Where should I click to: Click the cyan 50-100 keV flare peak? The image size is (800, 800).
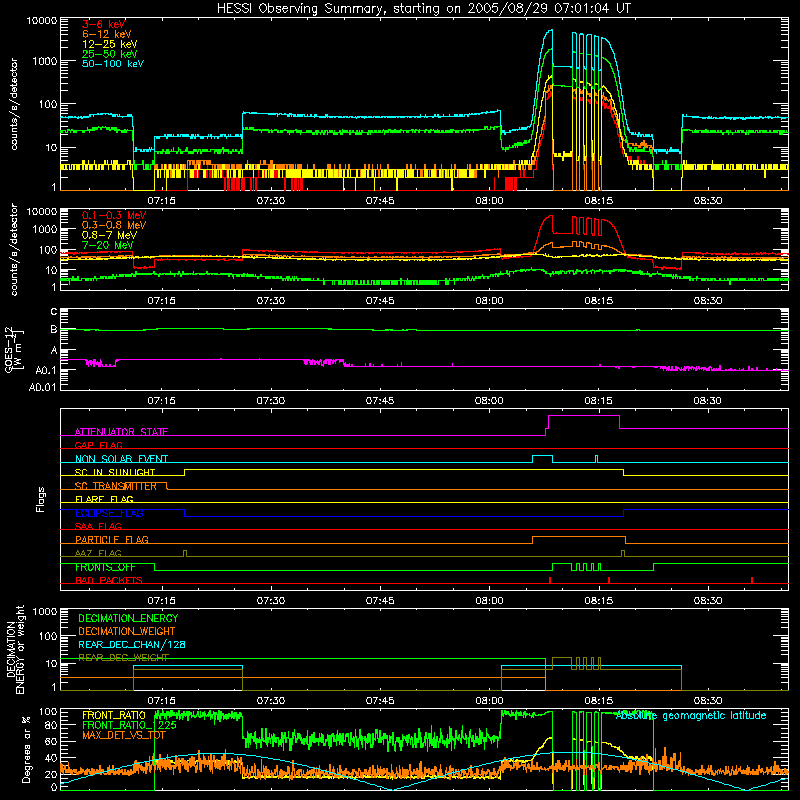click(x=549, y=31)
